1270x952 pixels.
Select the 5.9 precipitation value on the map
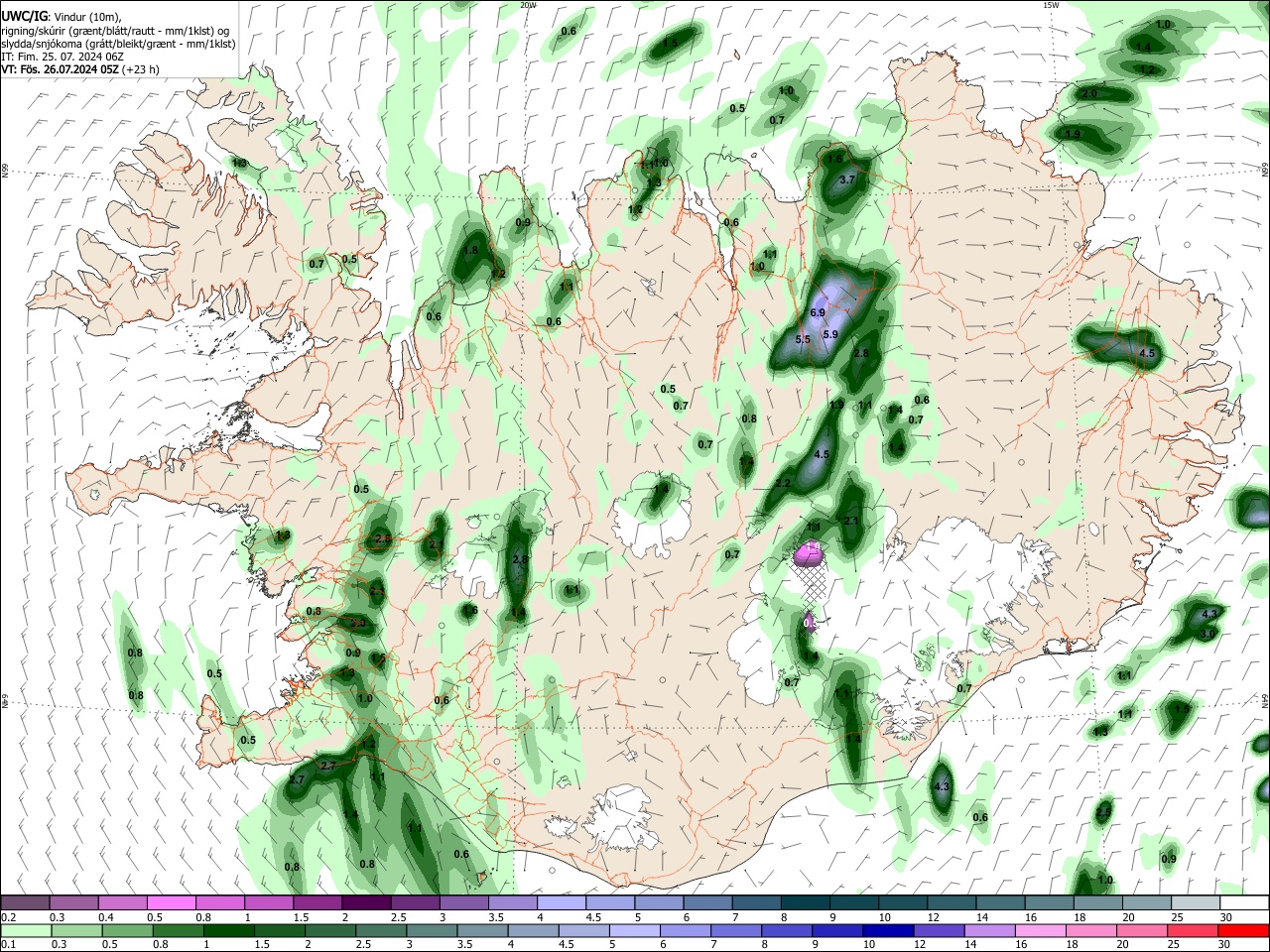click(830, 334)
